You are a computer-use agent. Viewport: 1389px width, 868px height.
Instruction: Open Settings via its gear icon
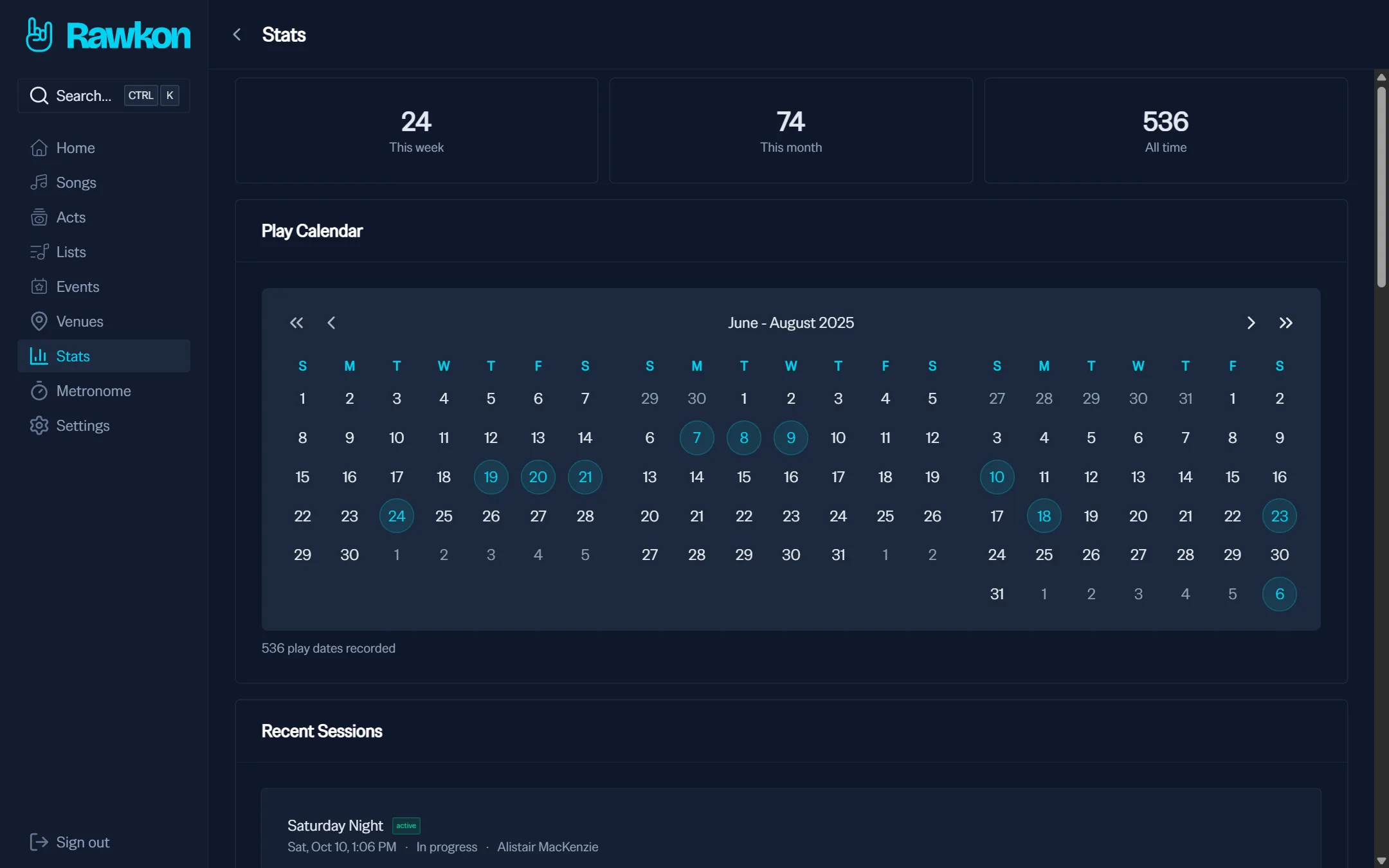tap(39, 426)
